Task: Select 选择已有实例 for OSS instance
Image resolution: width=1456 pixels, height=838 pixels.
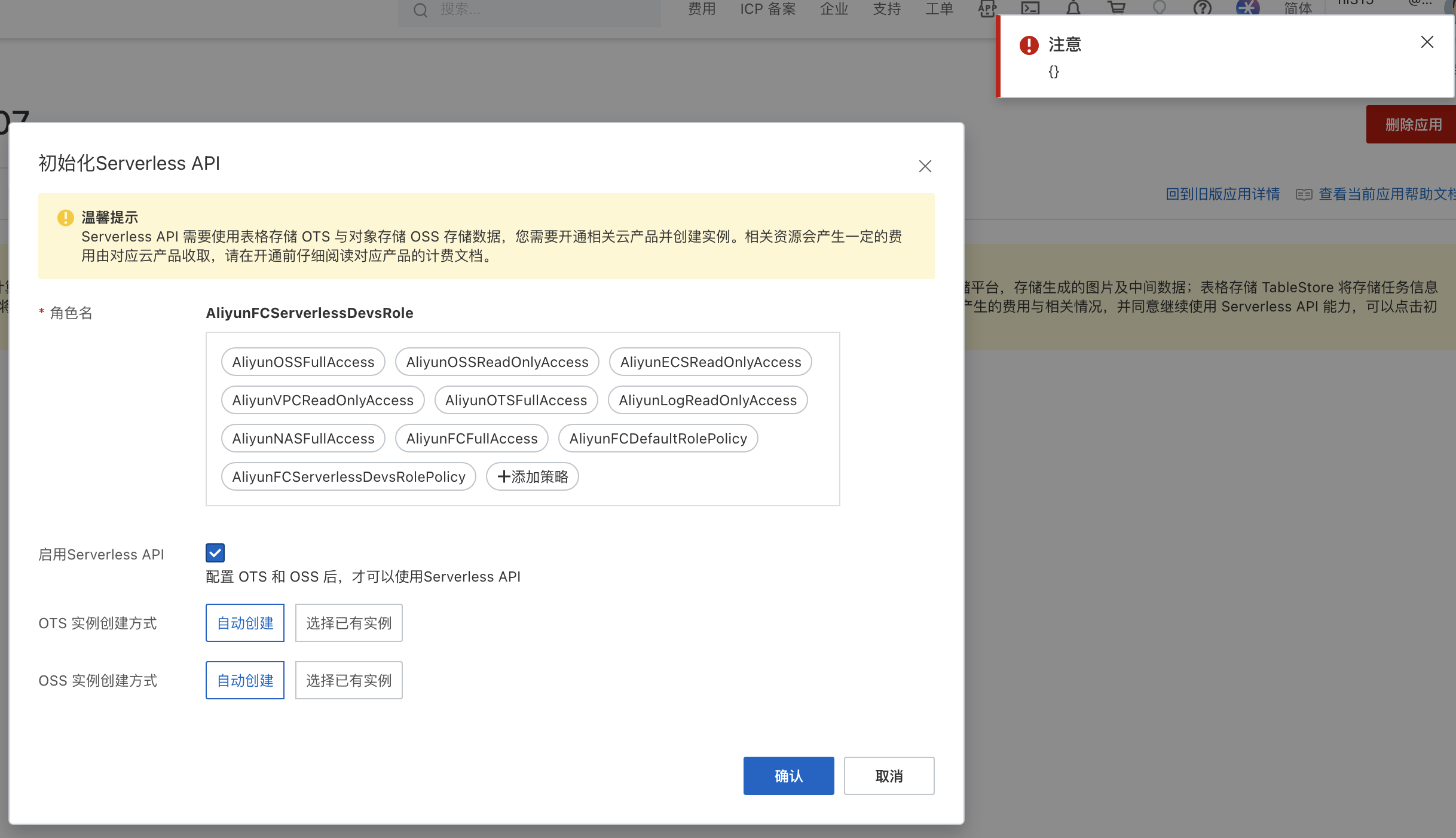Action: (348, 680)
